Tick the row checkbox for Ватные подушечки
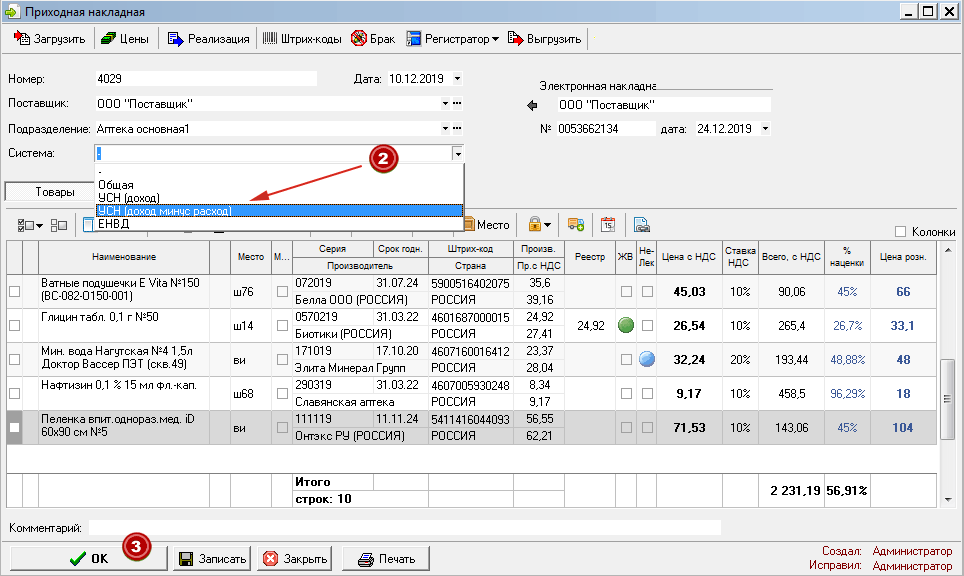Screen dimensions: 964x576 click(15, 291)
